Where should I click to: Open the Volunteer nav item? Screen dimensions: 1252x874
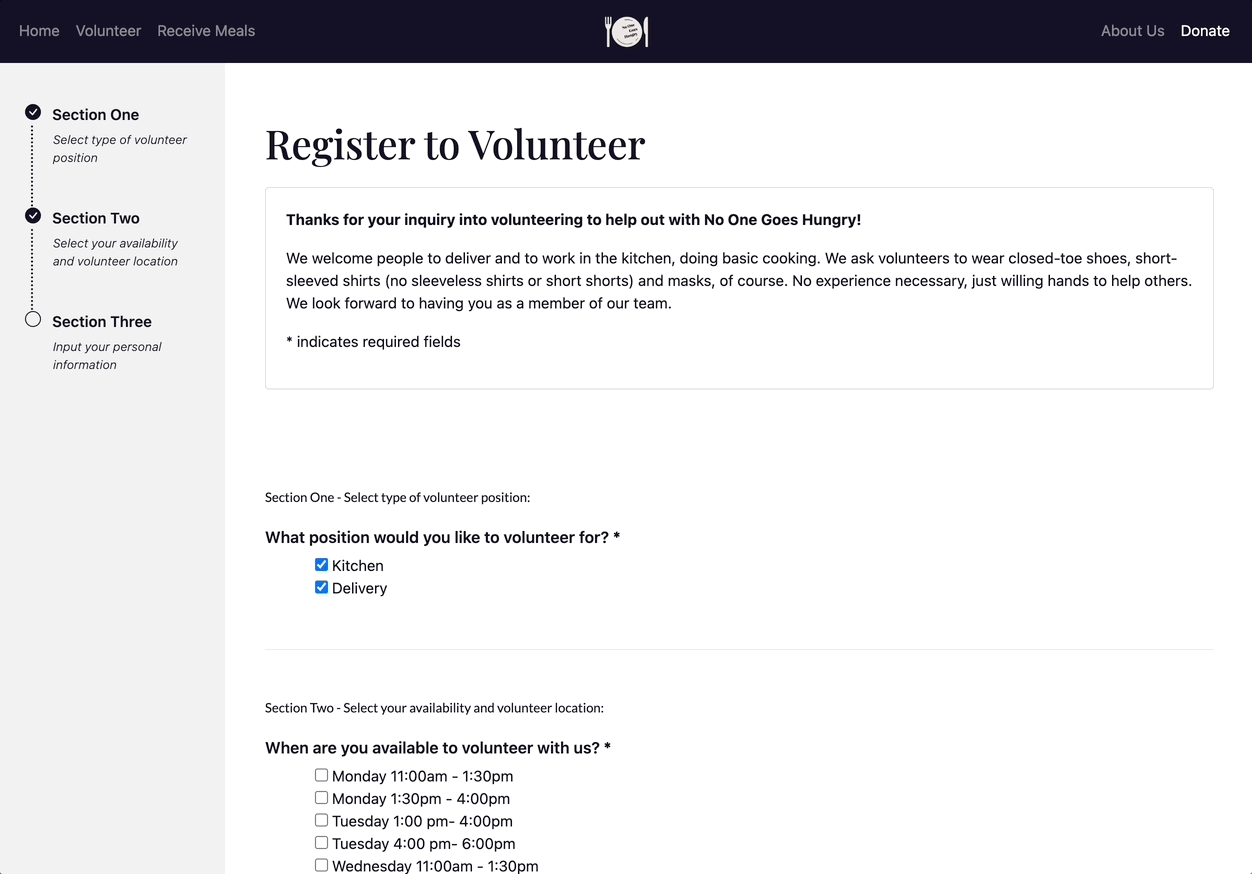(108, 31)
